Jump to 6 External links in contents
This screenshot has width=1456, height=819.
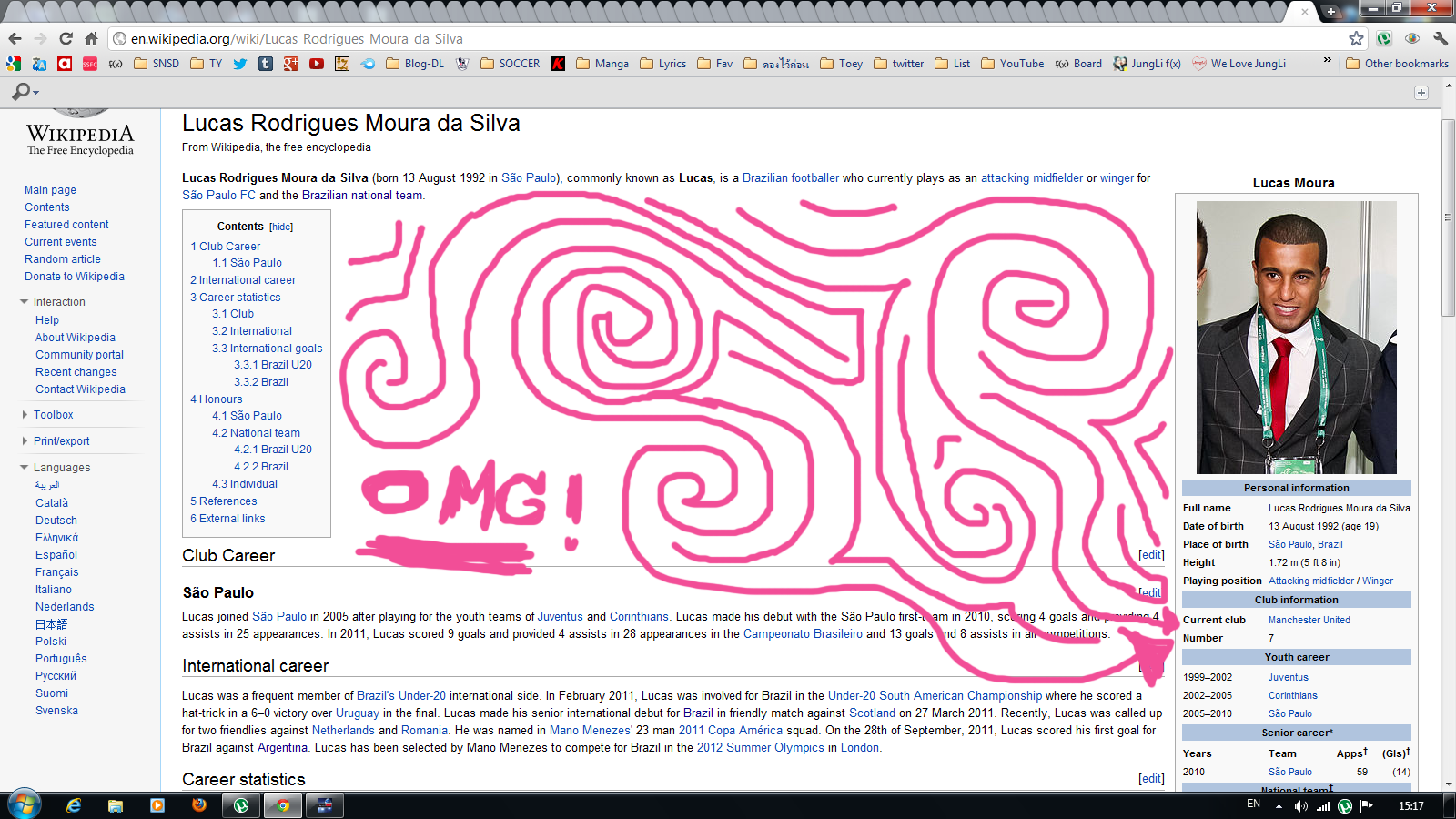[x=227, y=519]
